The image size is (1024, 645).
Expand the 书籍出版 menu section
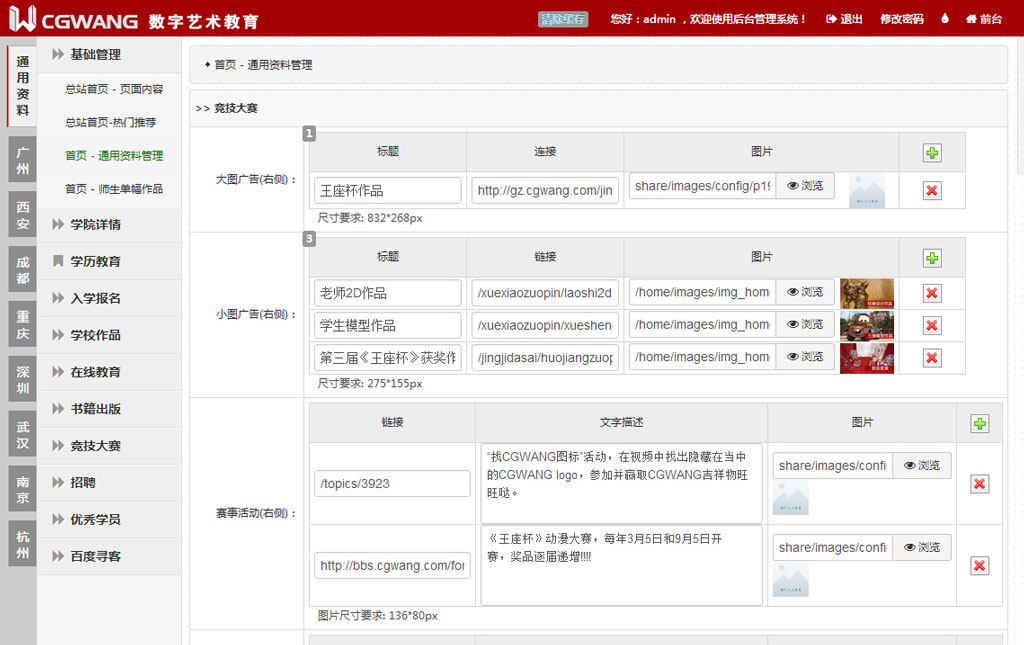(108, 409)
